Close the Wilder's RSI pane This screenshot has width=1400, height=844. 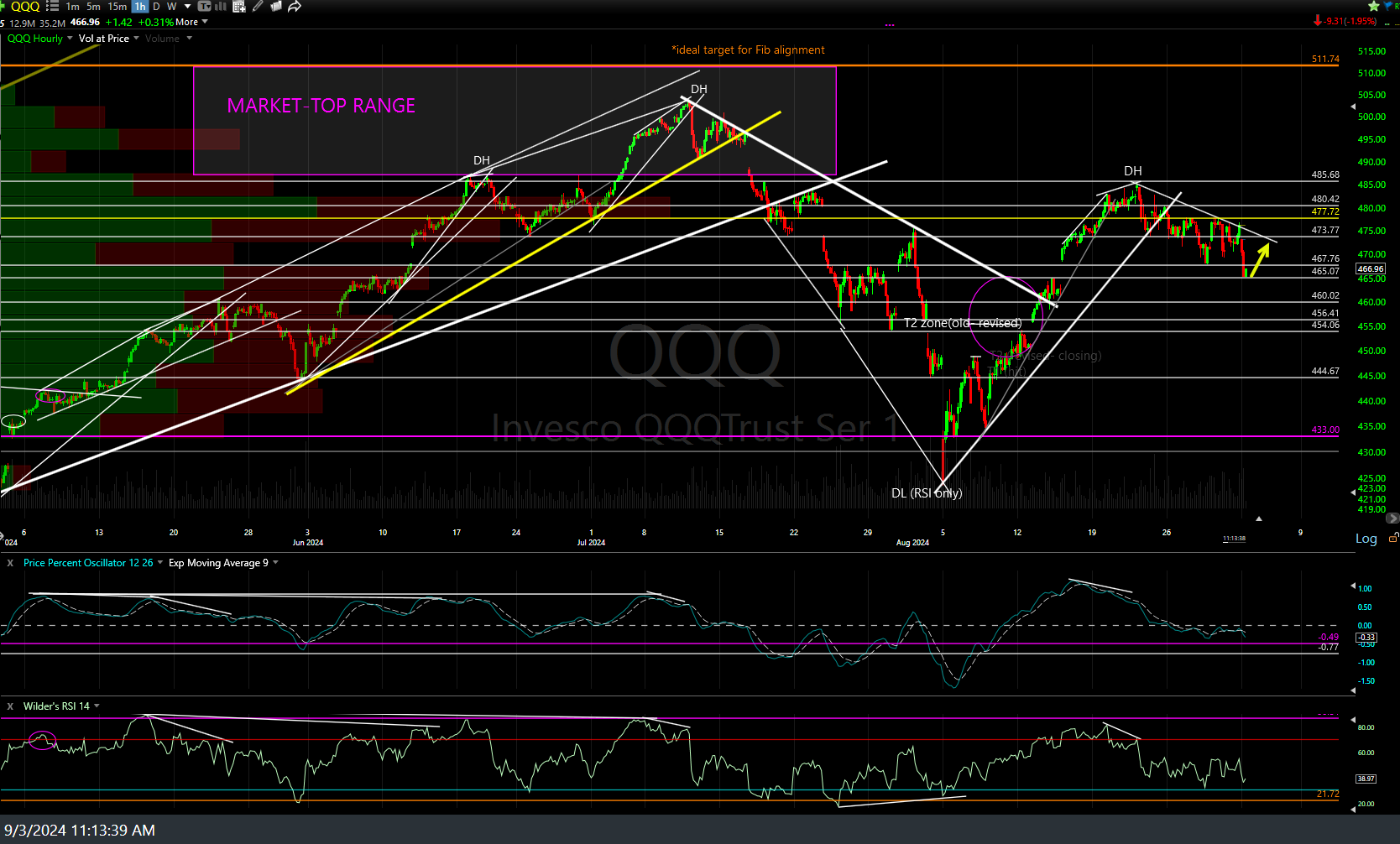(10, 706)
